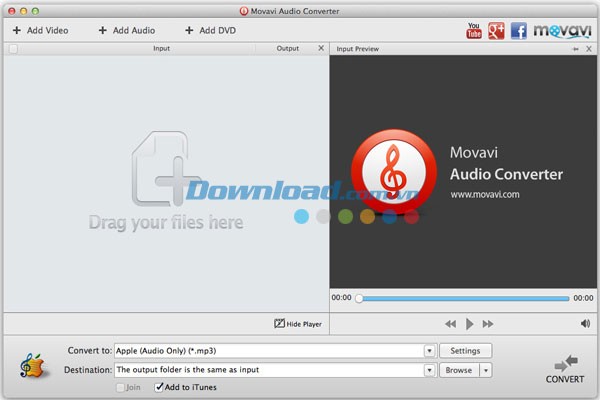The height and width of the screenshot is (400, 600).
Task: Expand the Browse button dropdown arrow
Action: (486, 370)
